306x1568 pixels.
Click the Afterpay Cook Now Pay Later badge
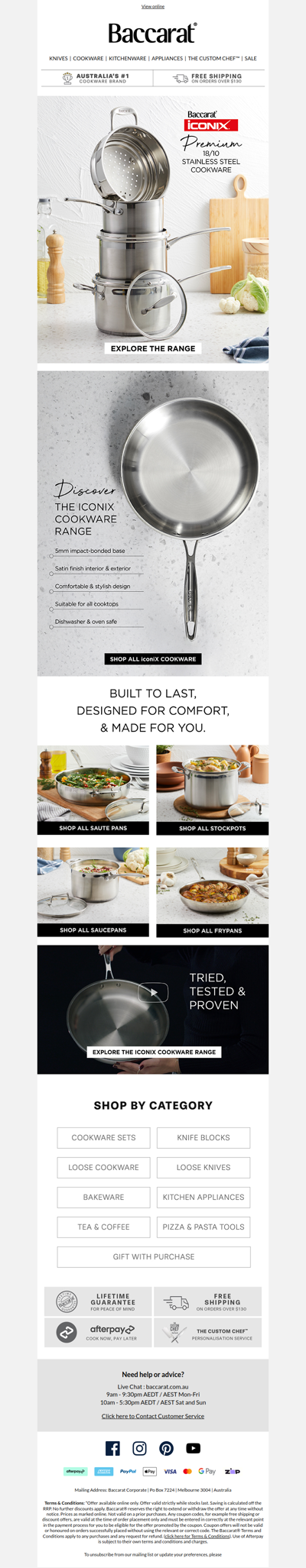[98, 1332]
